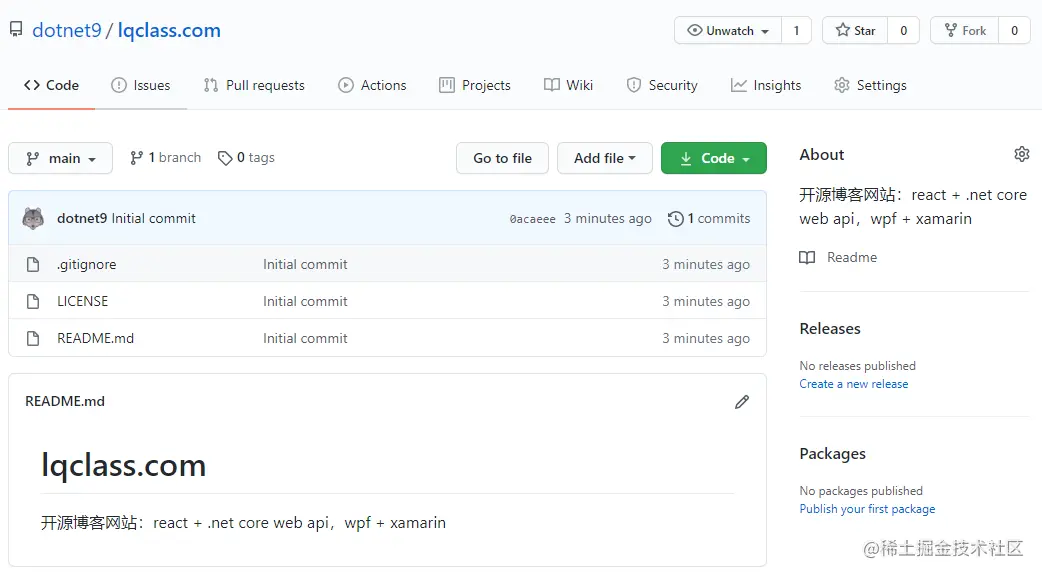This screenshot has height=577, width=1042.
Task: View the Insights tab
Action: [x=766, y=85]
